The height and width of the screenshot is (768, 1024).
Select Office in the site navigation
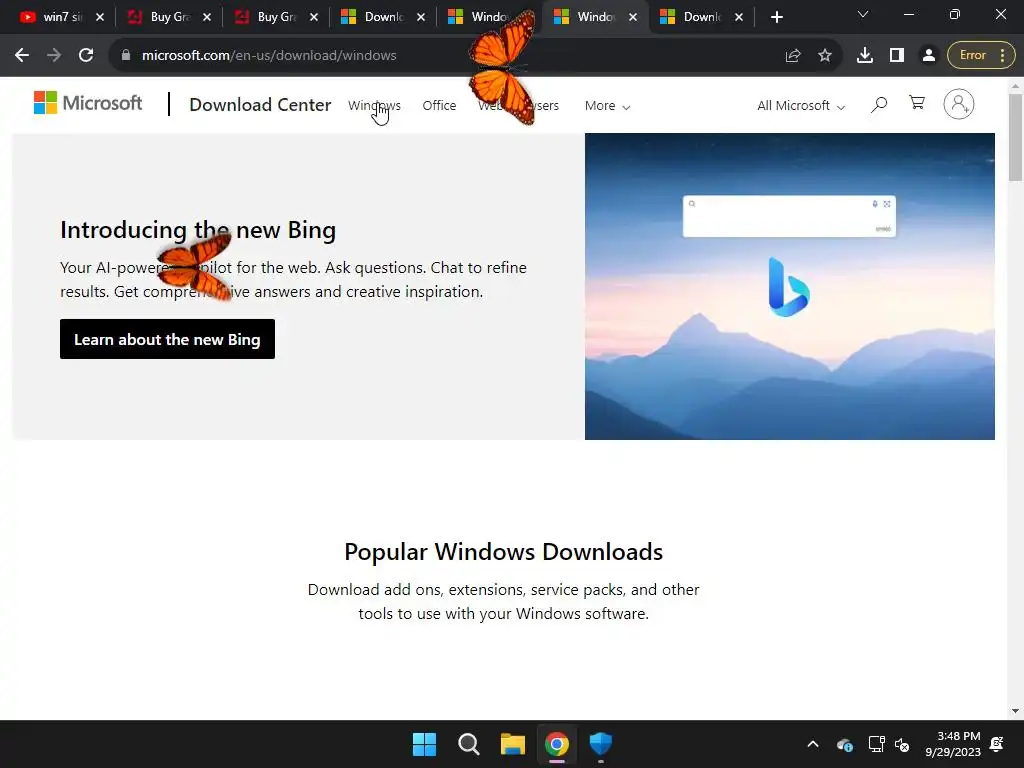tap(439, 105)
